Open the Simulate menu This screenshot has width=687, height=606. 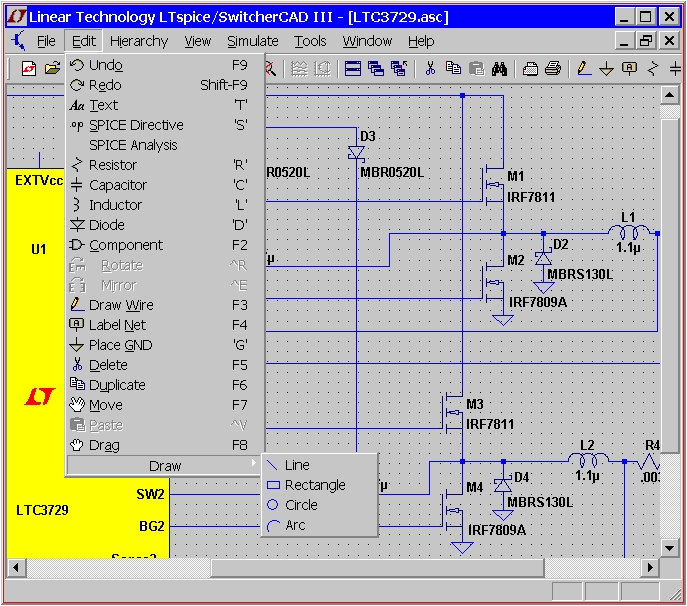coord(253,41)
